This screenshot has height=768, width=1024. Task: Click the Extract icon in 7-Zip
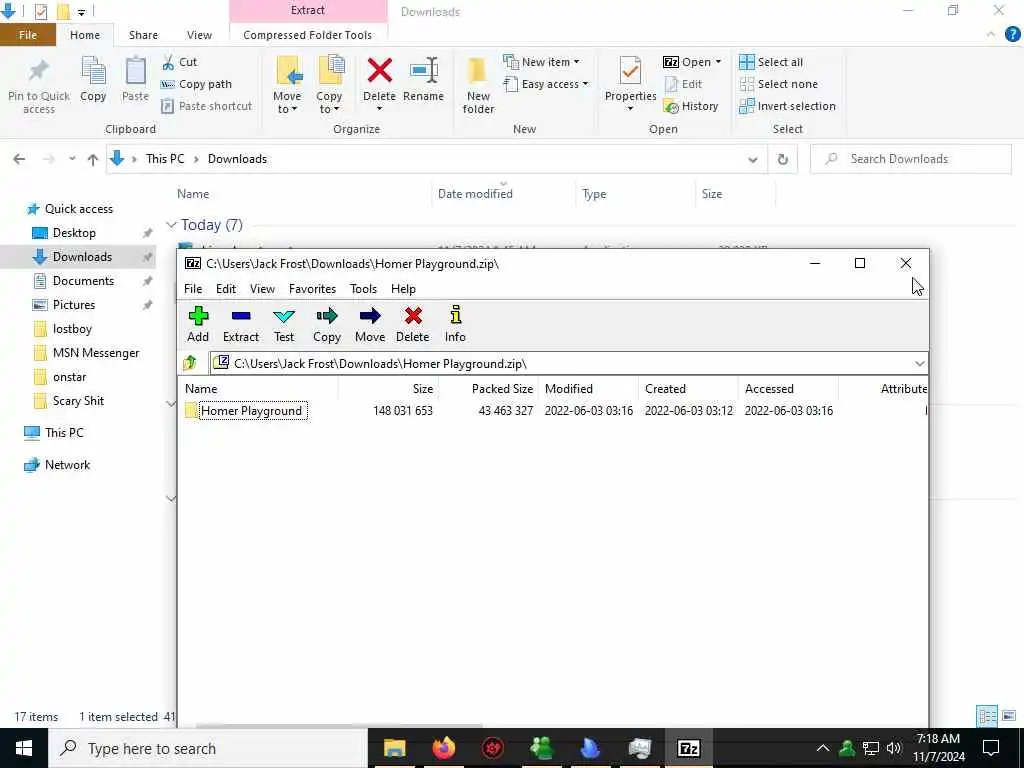coord(241,325)
